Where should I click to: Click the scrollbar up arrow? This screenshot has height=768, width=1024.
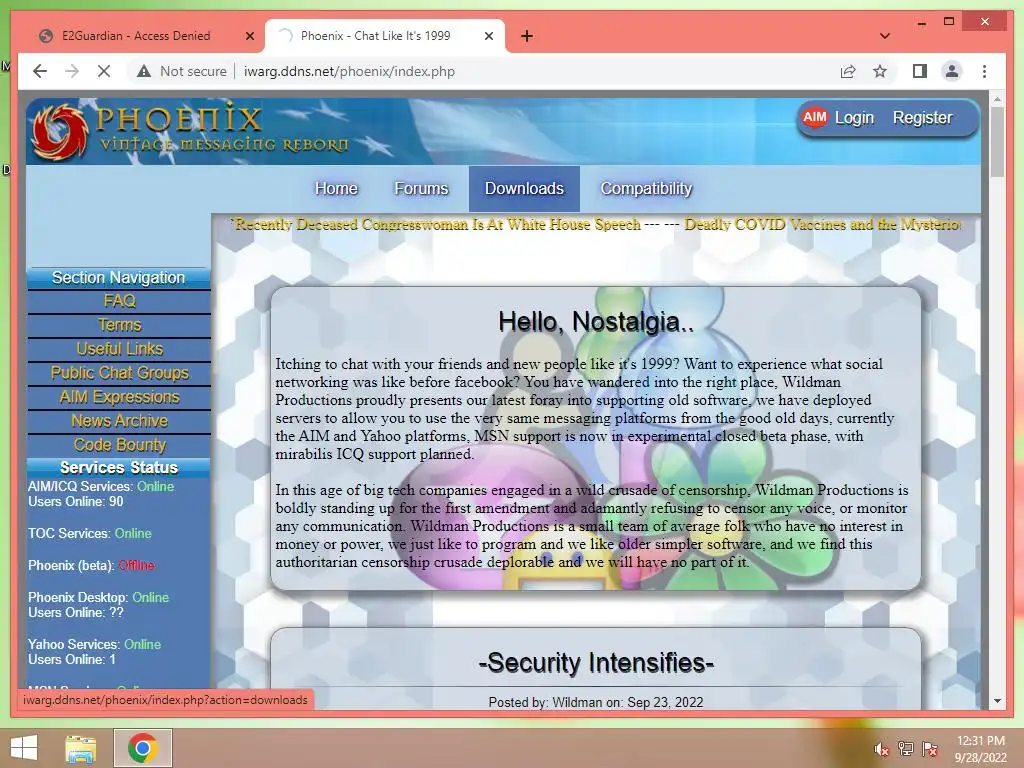click(997, 99)
